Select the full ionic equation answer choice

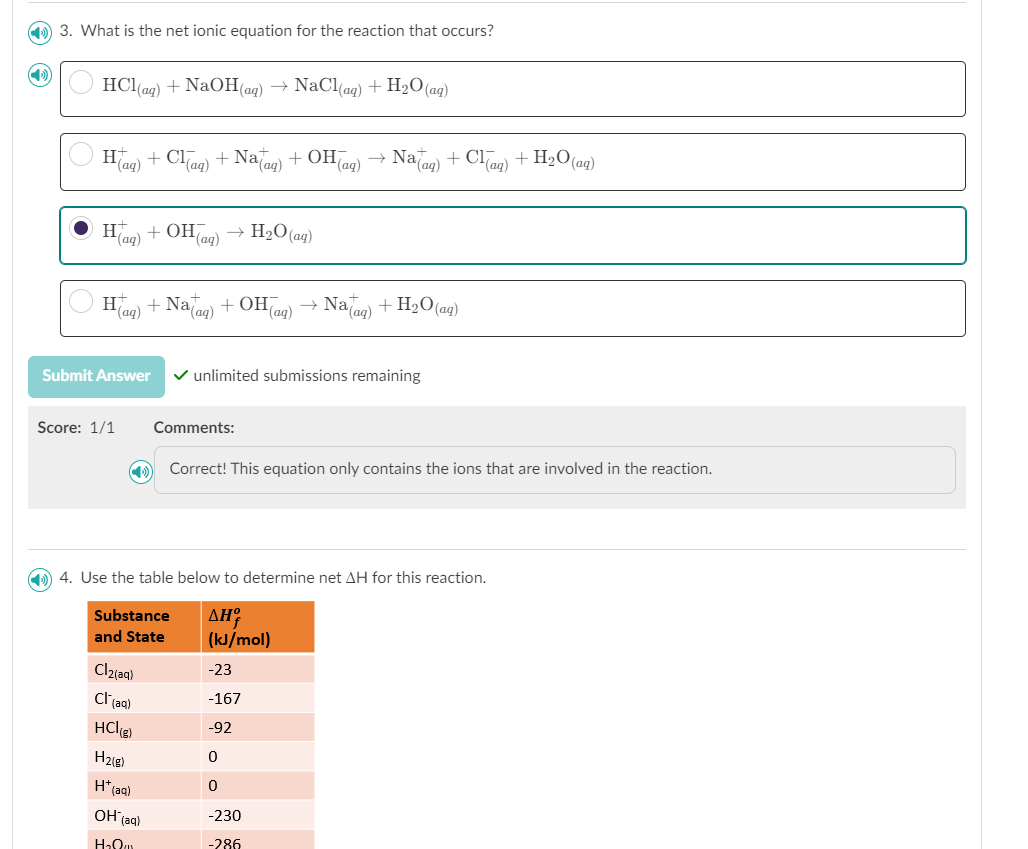[80, 155]
